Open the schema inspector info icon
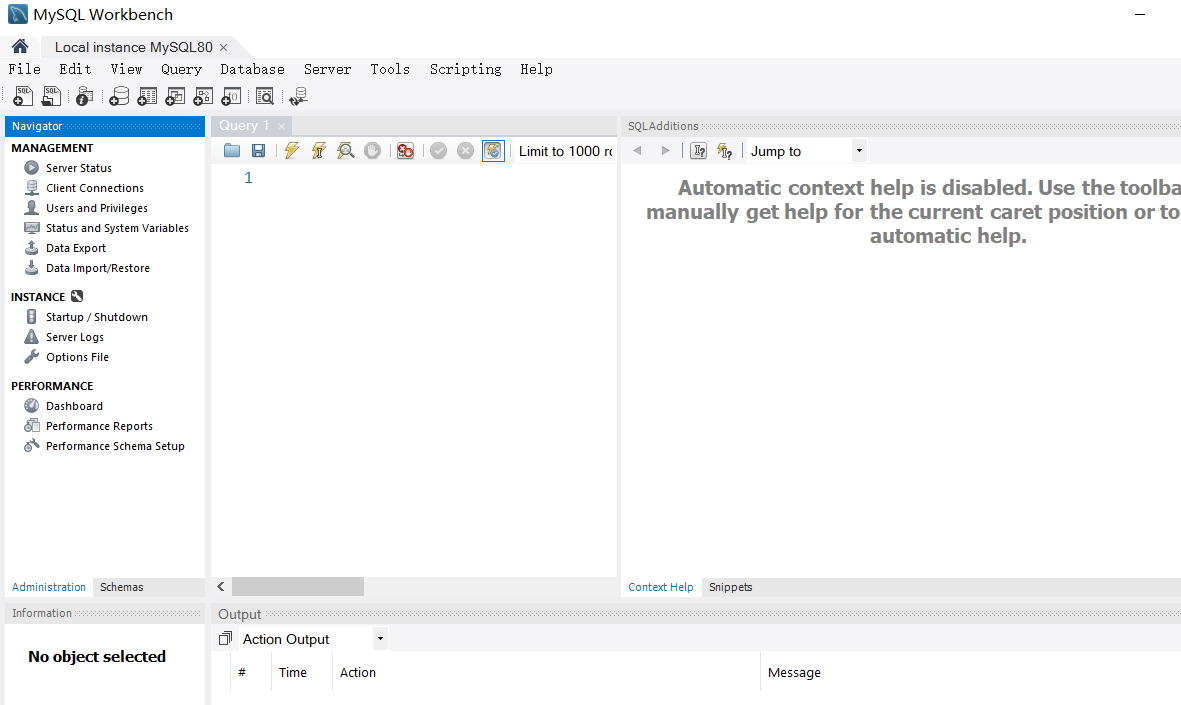Screen dimensions: 1181x705 pyautogui.click(x=84, y=96)
